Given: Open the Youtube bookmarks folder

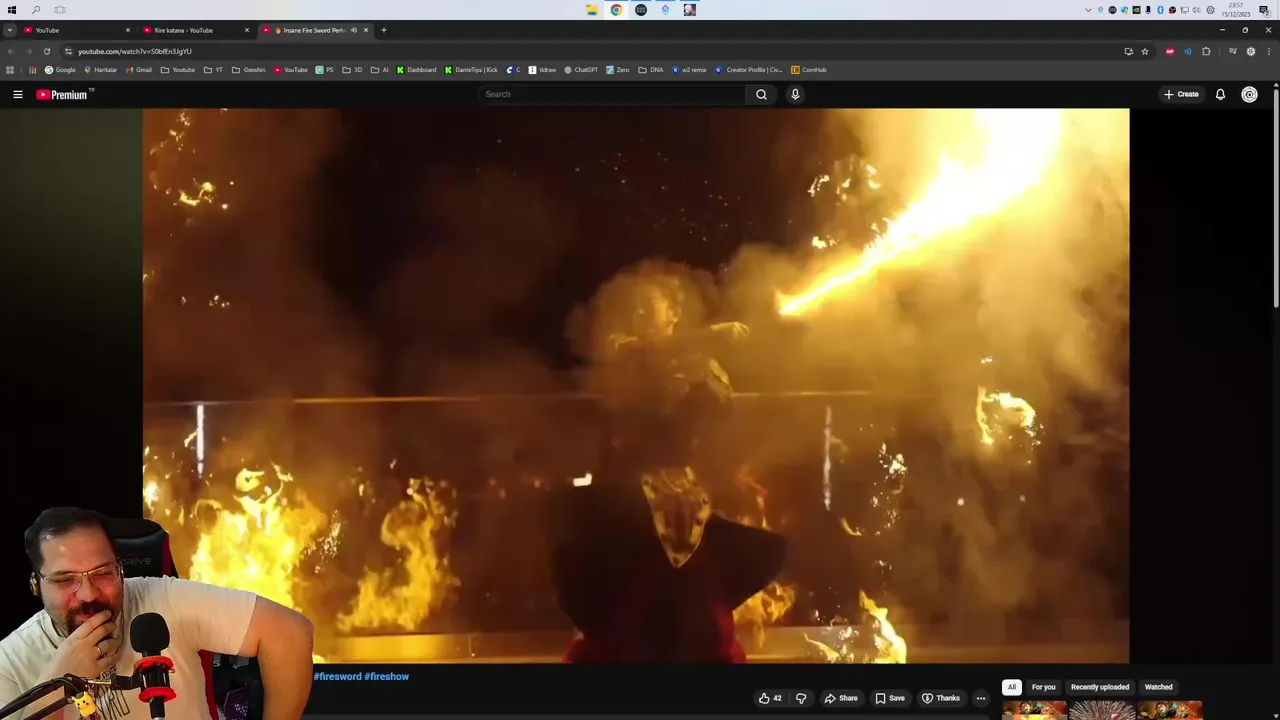Looking at the screenshot, I should [x=178, y=70].
